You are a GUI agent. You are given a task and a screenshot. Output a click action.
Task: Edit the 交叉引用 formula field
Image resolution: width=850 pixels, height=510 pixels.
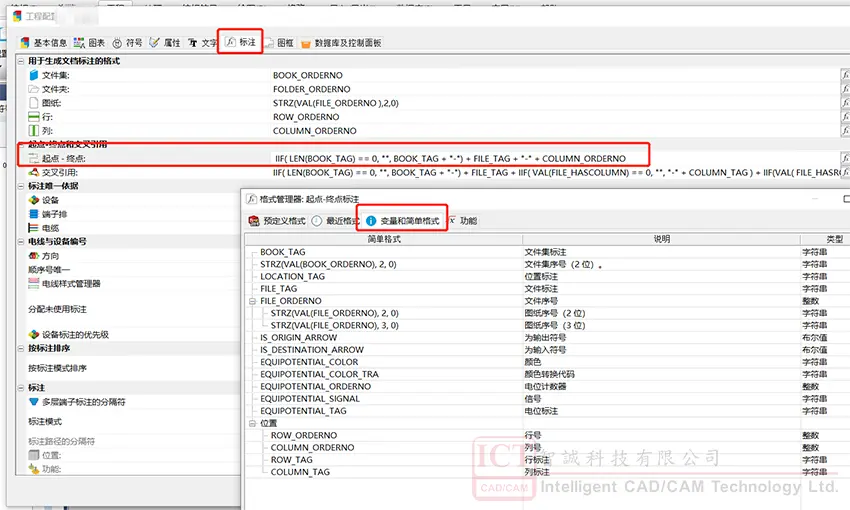pos(556,172)
